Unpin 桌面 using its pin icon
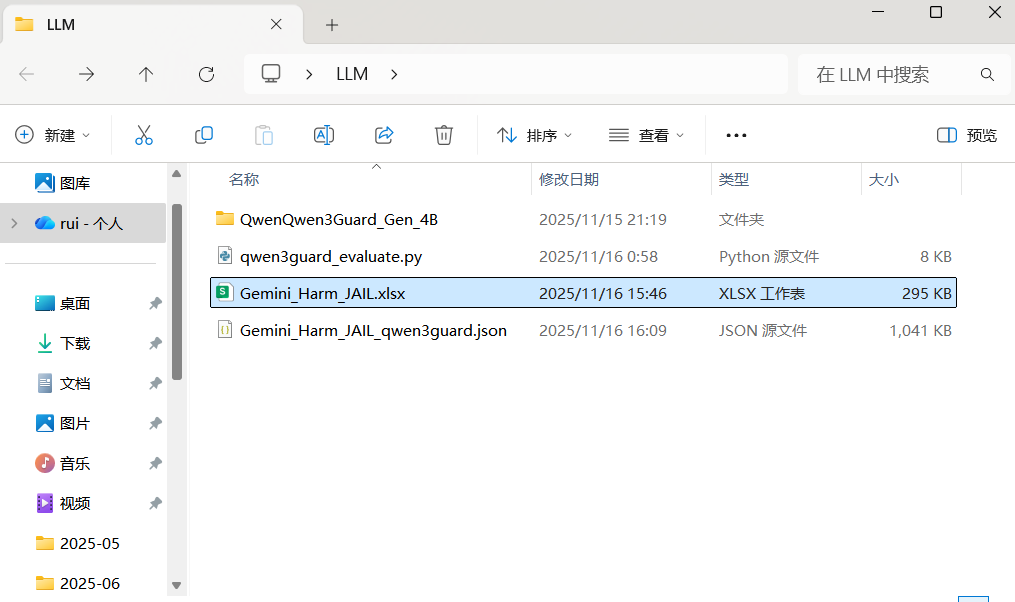The height and width of the screenshot is (602, 1015). click(155, 303)
